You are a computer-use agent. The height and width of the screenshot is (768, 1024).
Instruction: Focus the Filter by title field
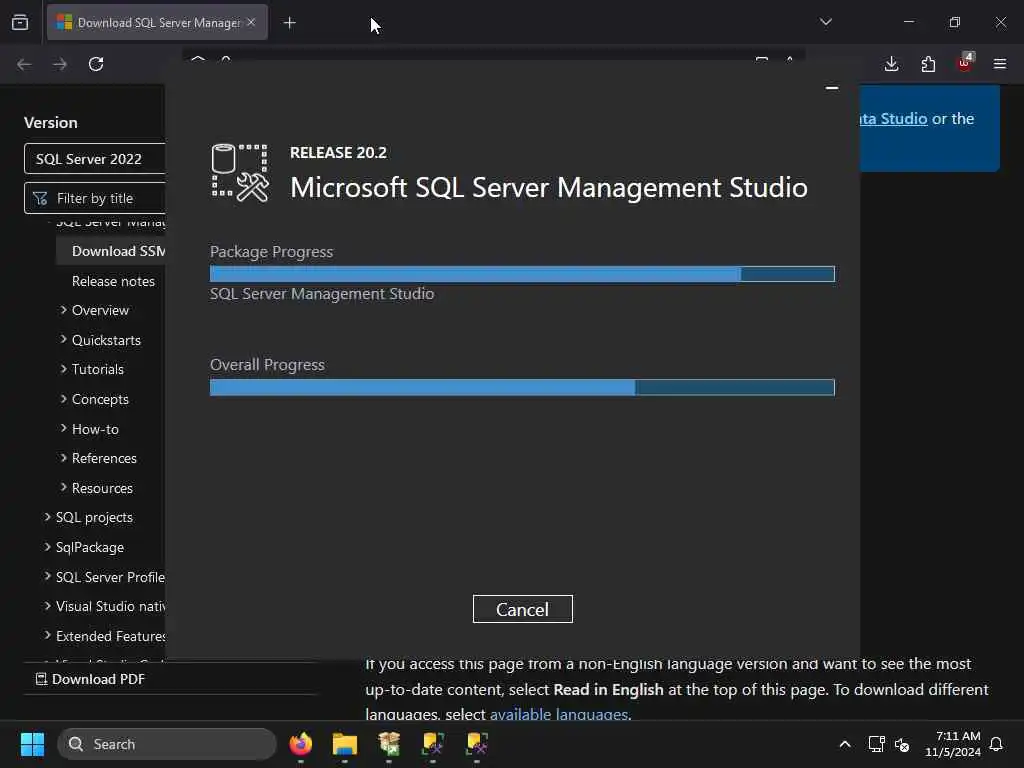[x=95, y=198]
